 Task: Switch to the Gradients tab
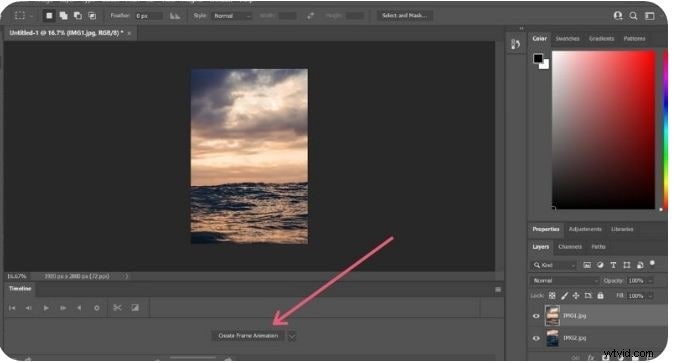[601, 38]
